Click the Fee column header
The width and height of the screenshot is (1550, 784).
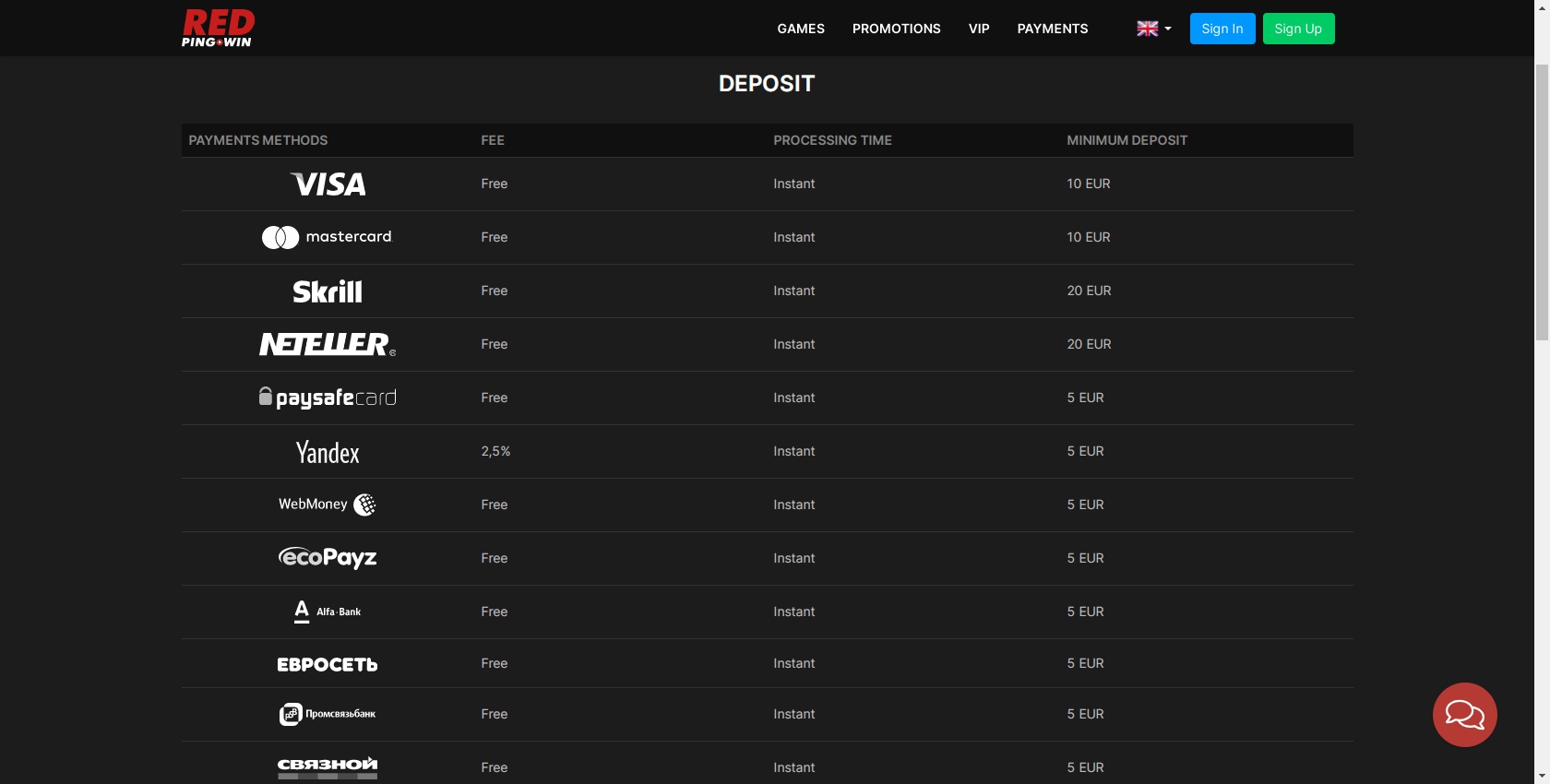pyautogui.click(x=493, y=140)
